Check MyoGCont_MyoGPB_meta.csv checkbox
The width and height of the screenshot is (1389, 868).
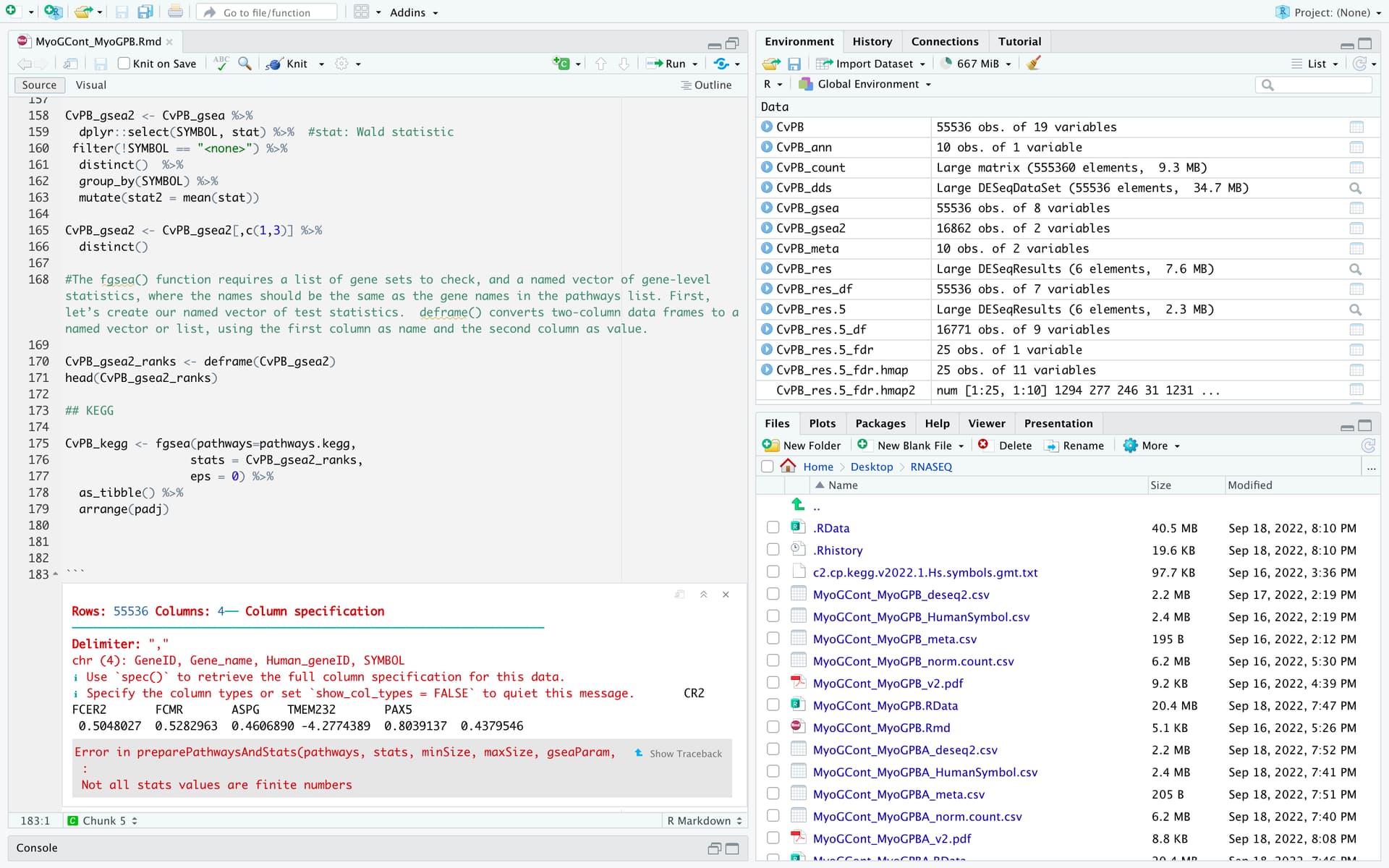(773, 639)
